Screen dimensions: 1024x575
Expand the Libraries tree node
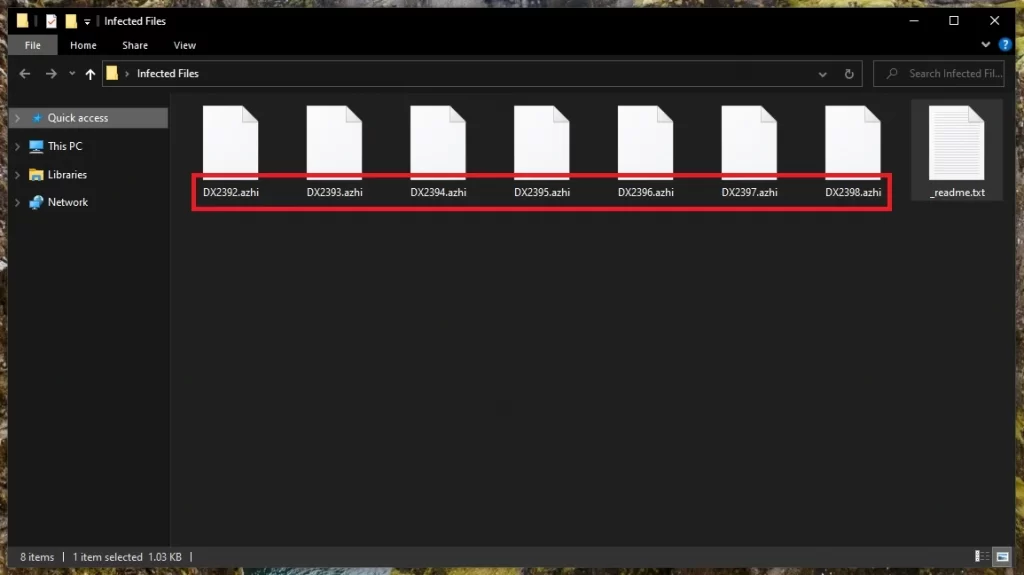click(18, 174)
